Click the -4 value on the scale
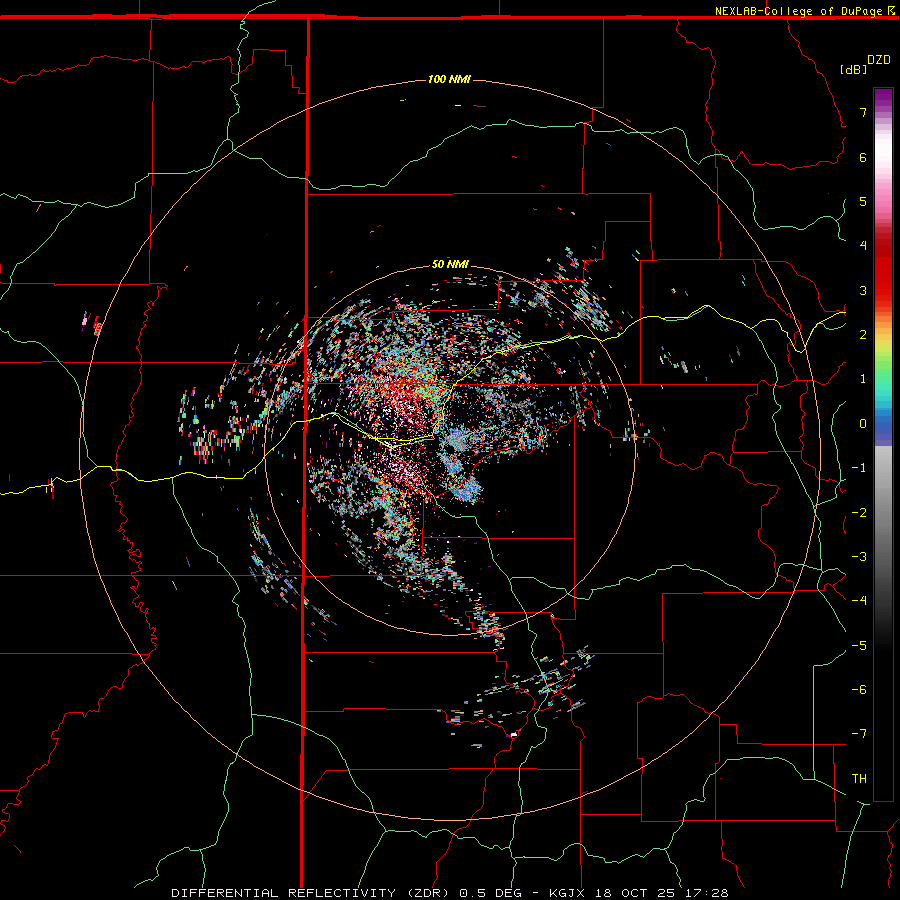Image resolution: width=900 pixels, height=900 pixels. pos(859,600)
